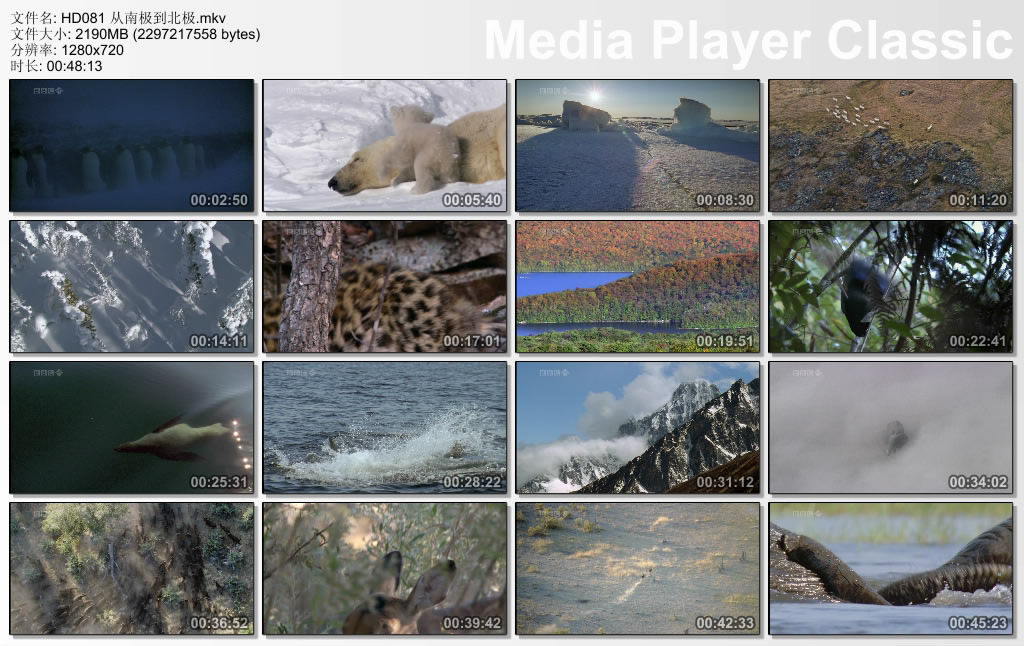This screenshot has height=646, width=1024.
Task: Click the leopard behind tree trunk thumbnail
Action: pyautogui.click(x=384, y=286)
